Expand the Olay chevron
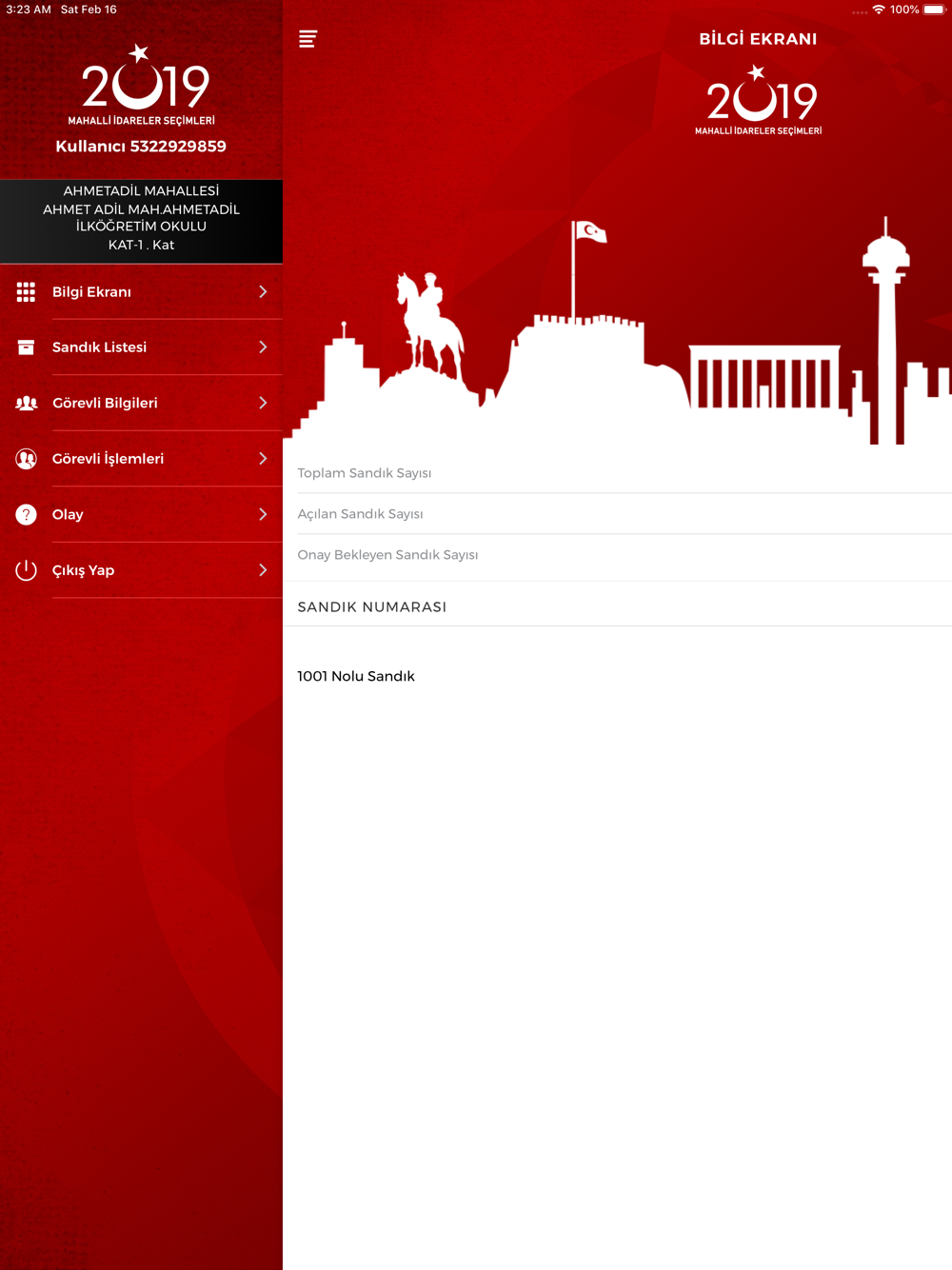The image size is (952, 1270). tap(263, 515)
